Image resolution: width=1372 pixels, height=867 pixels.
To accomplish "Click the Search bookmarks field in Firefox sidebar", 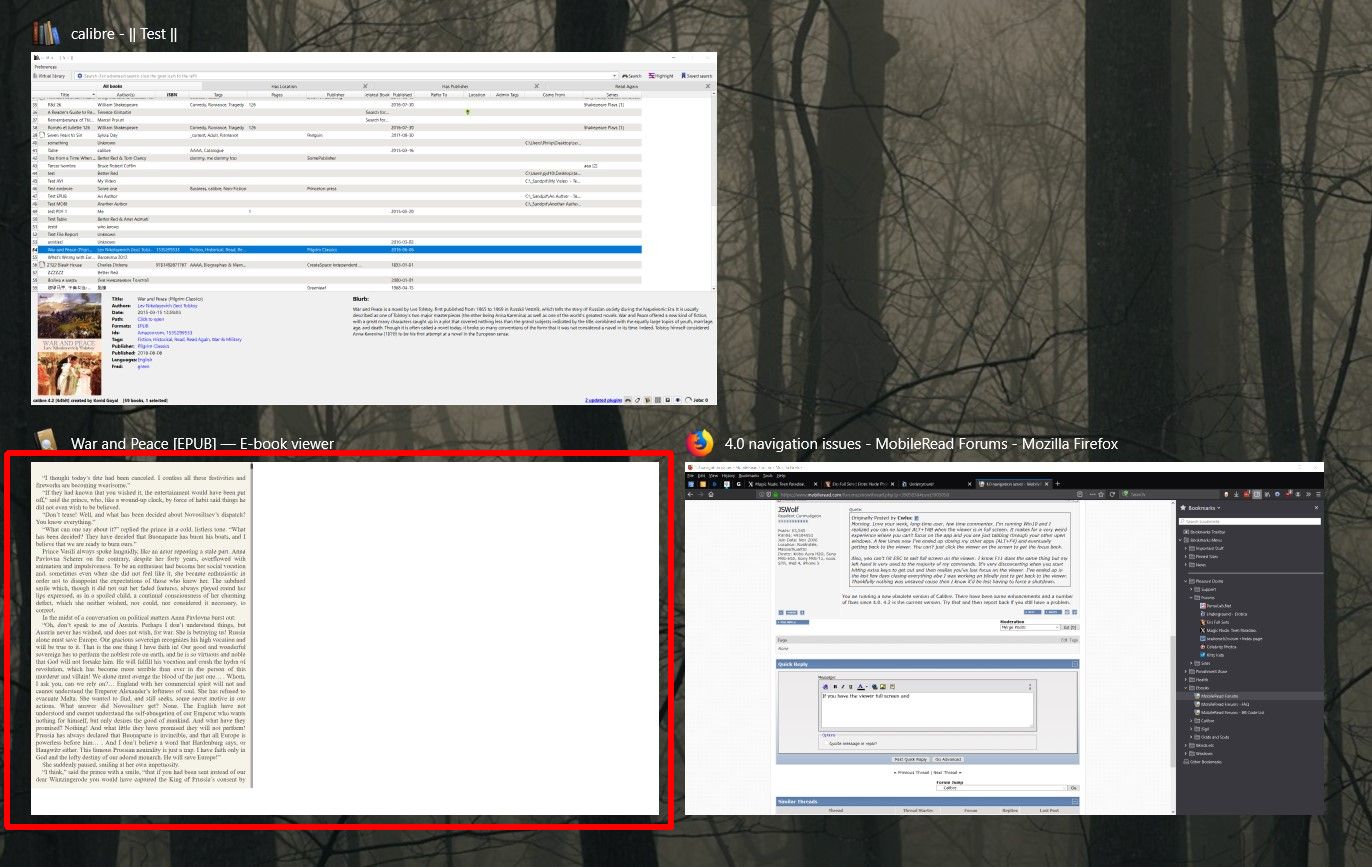I will pyautogui.click(x=1250, y=521).
